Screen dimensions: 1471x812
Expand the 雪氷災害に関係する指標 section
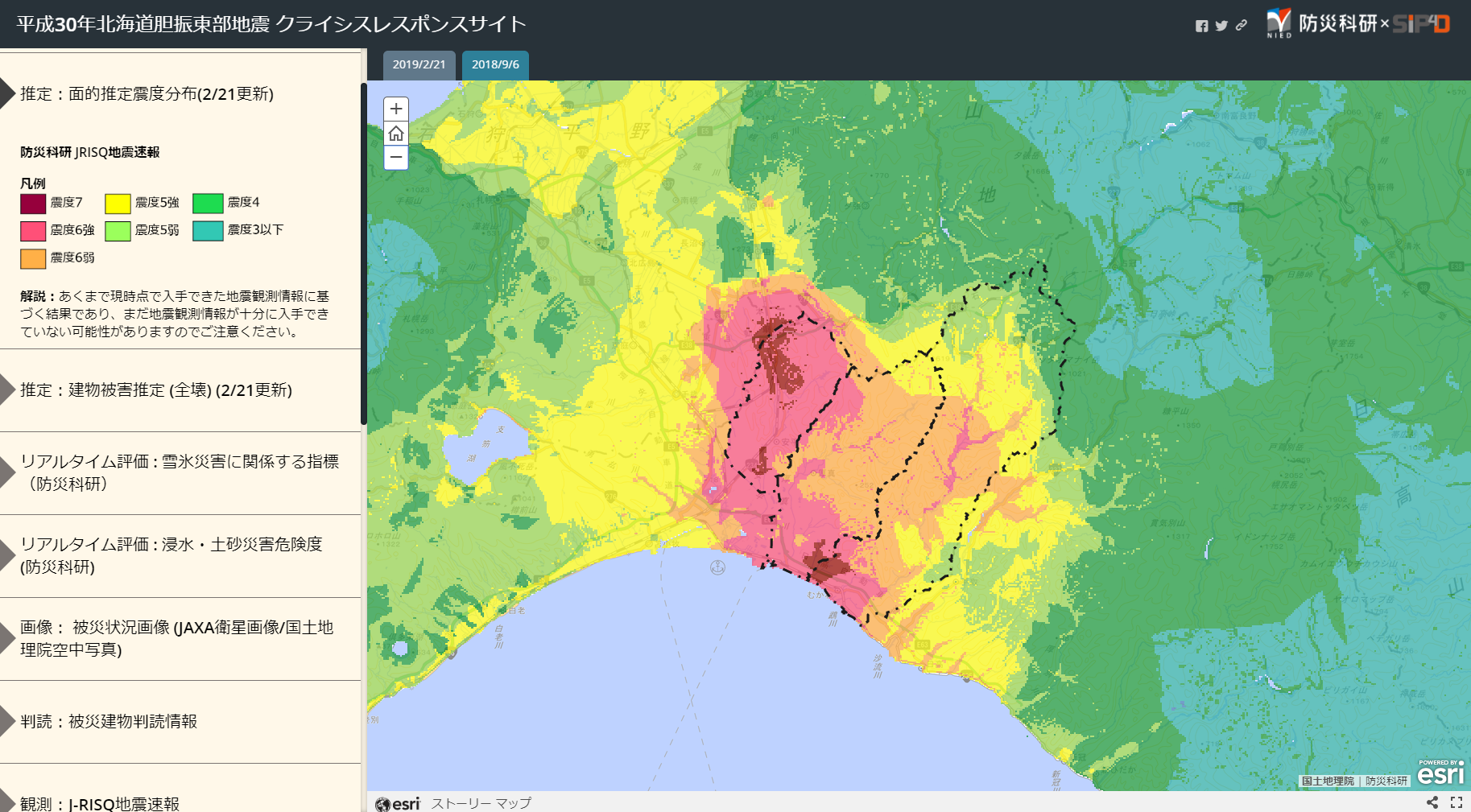click(179, 472)
